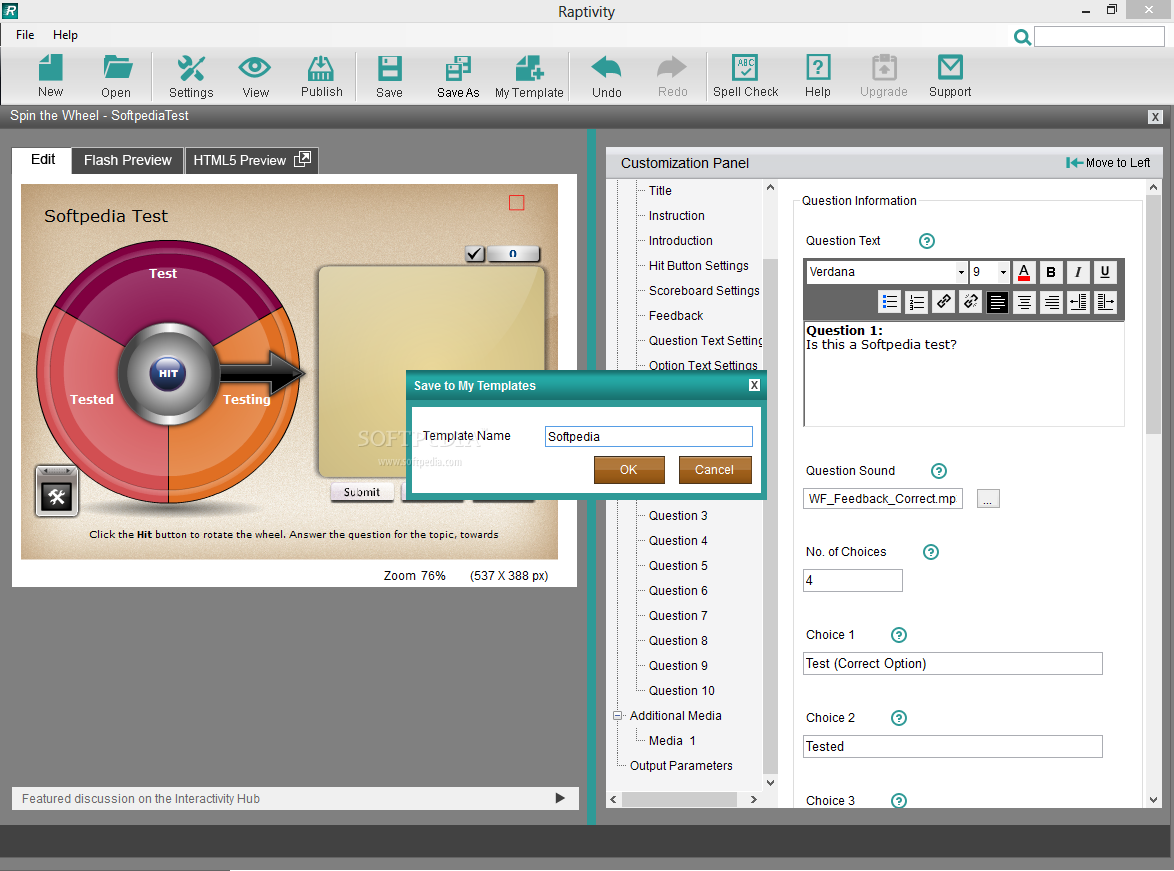
Task: Open the Settings tool
Action: (191, 76)
